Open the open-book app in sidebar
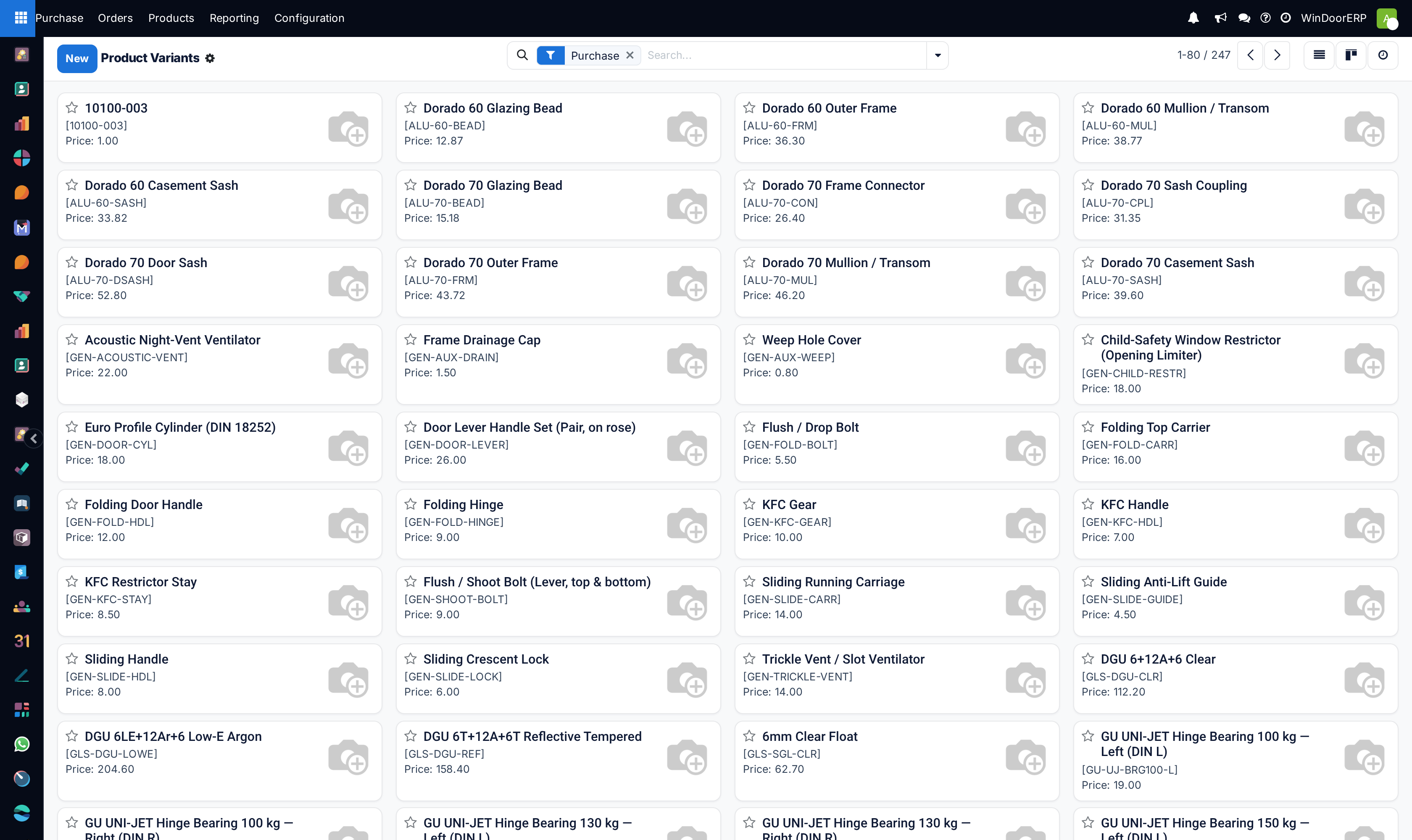Viewport: 1412px width, 840px height. point(21,503)
